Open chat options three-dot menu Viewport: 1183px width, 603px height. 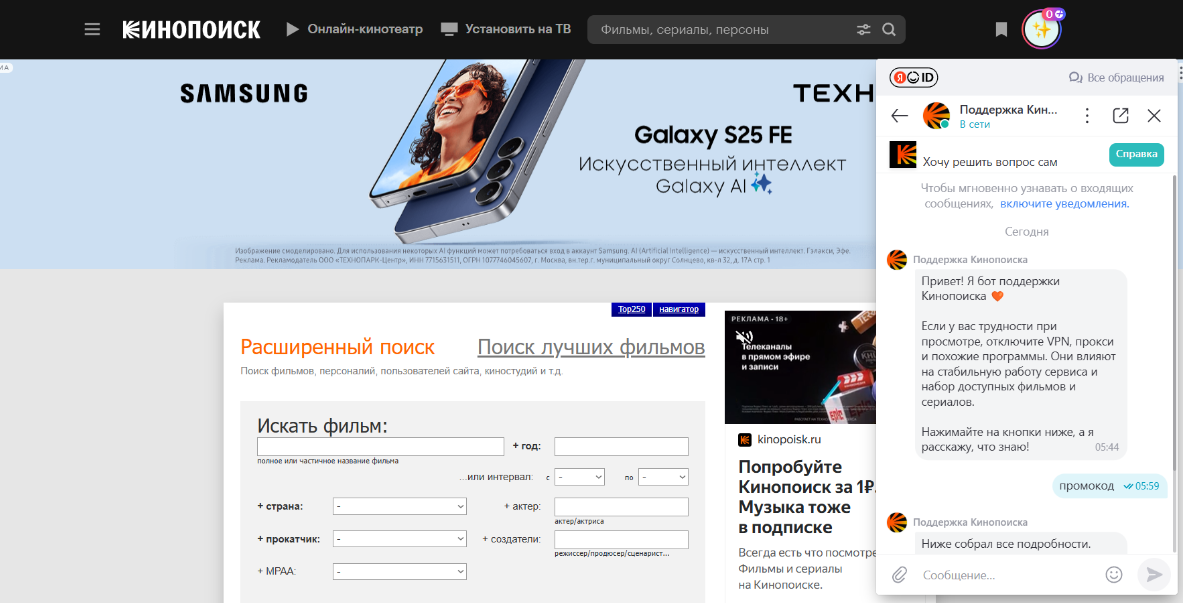pos(1087,115)
